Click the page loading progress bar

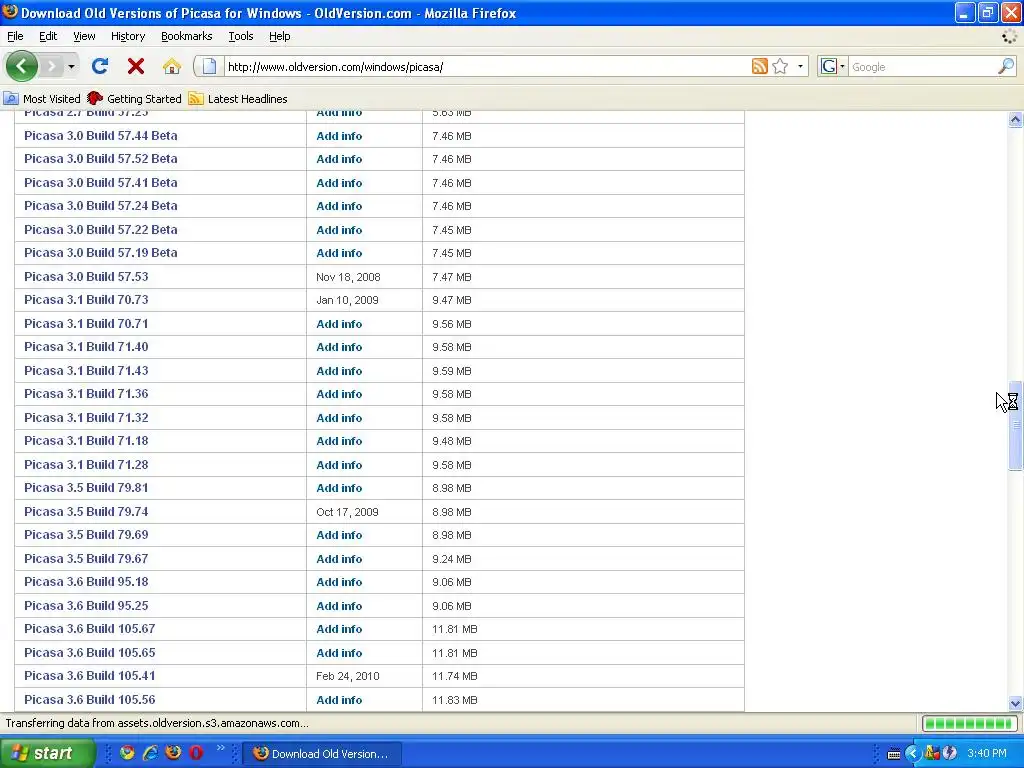[x=970, y=723]
